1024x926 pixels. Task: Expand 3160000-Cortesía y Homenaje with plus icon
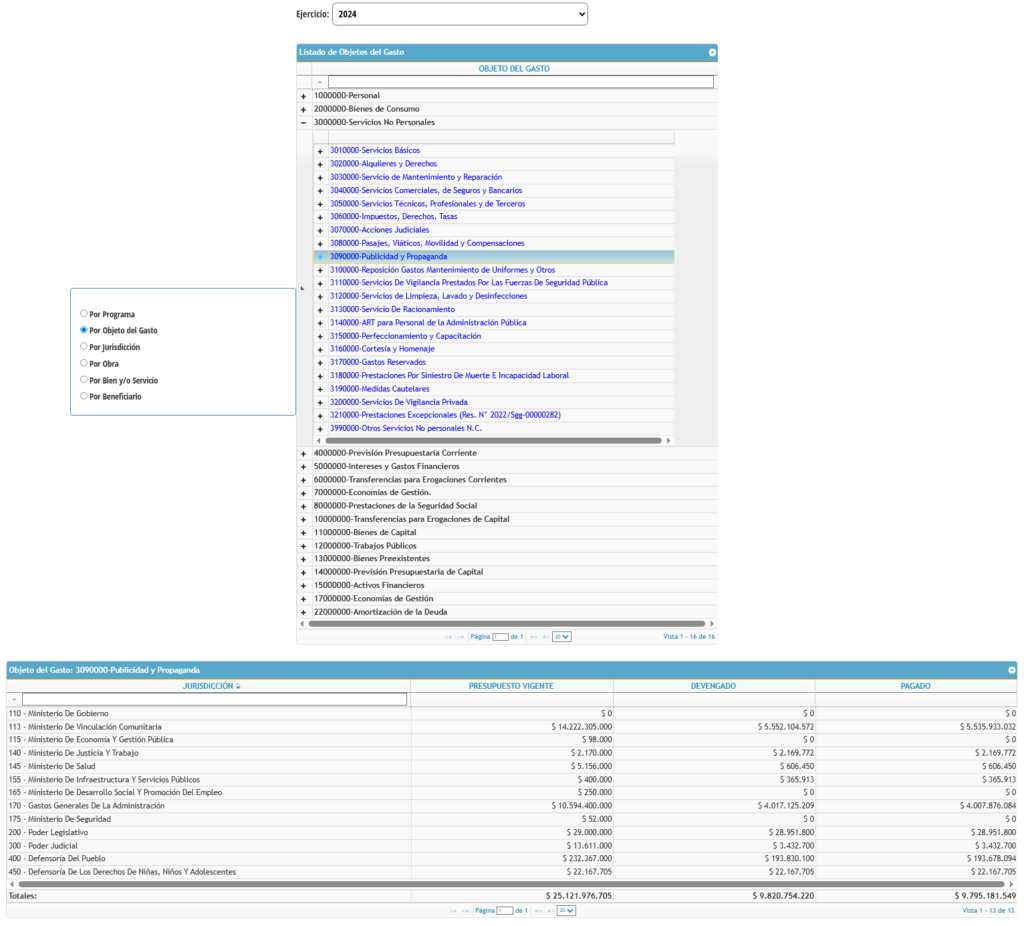320,349
